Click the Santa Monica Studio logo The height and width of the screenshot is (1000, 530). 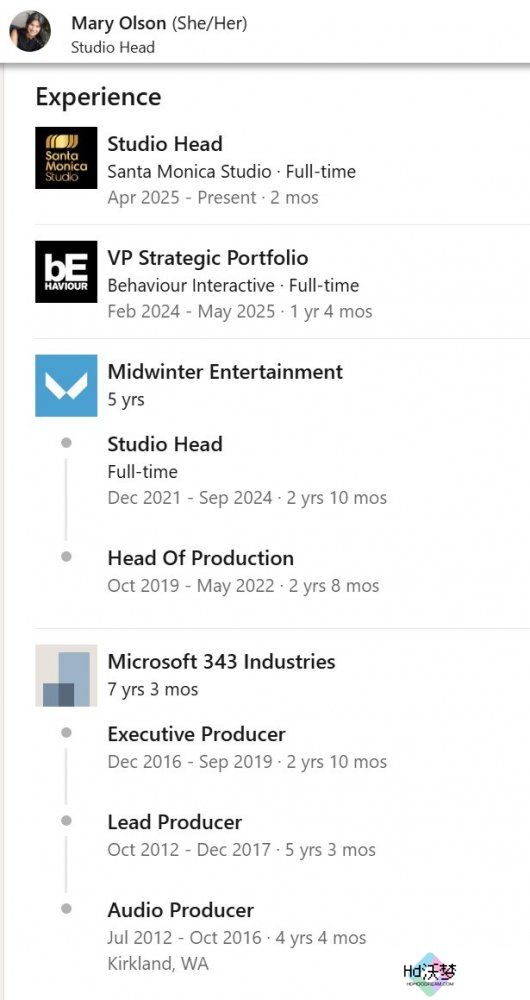(66, 158)
